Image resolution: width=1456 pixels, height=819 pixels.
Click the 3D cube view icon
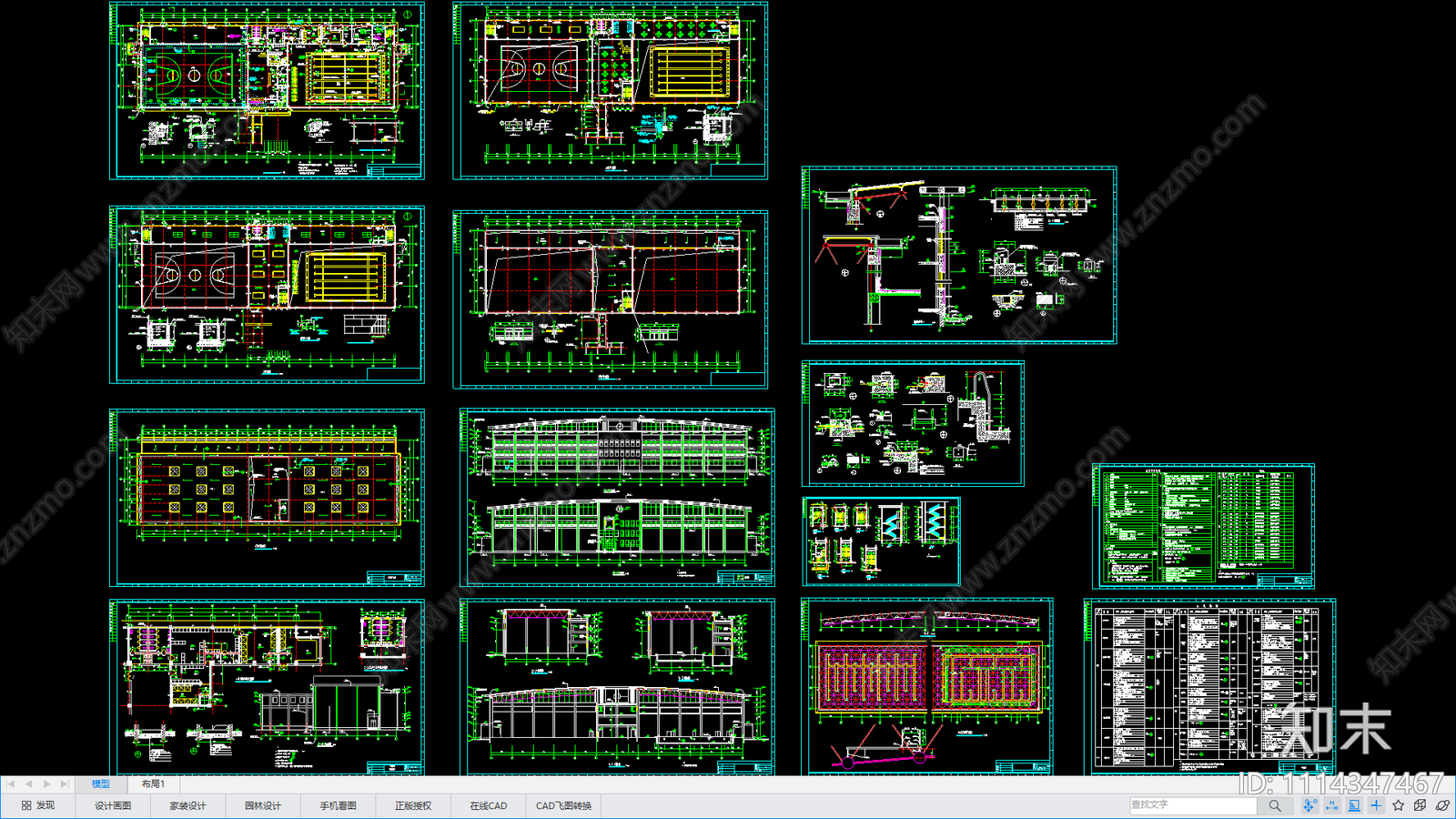tap(1420, 805)
